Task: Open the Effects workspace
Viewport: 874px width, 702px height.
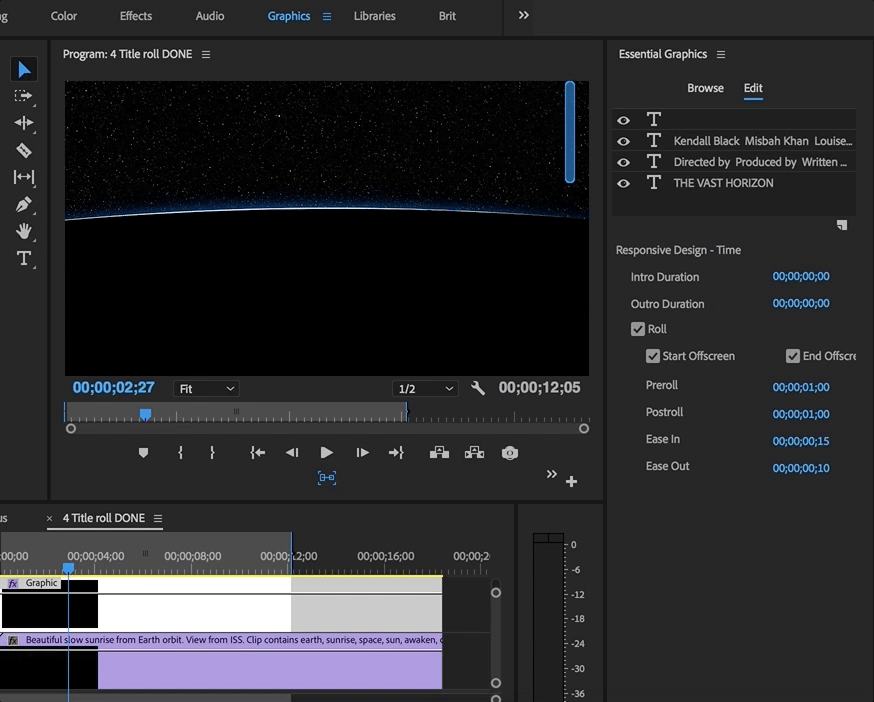Action: (x=136, y=16)
